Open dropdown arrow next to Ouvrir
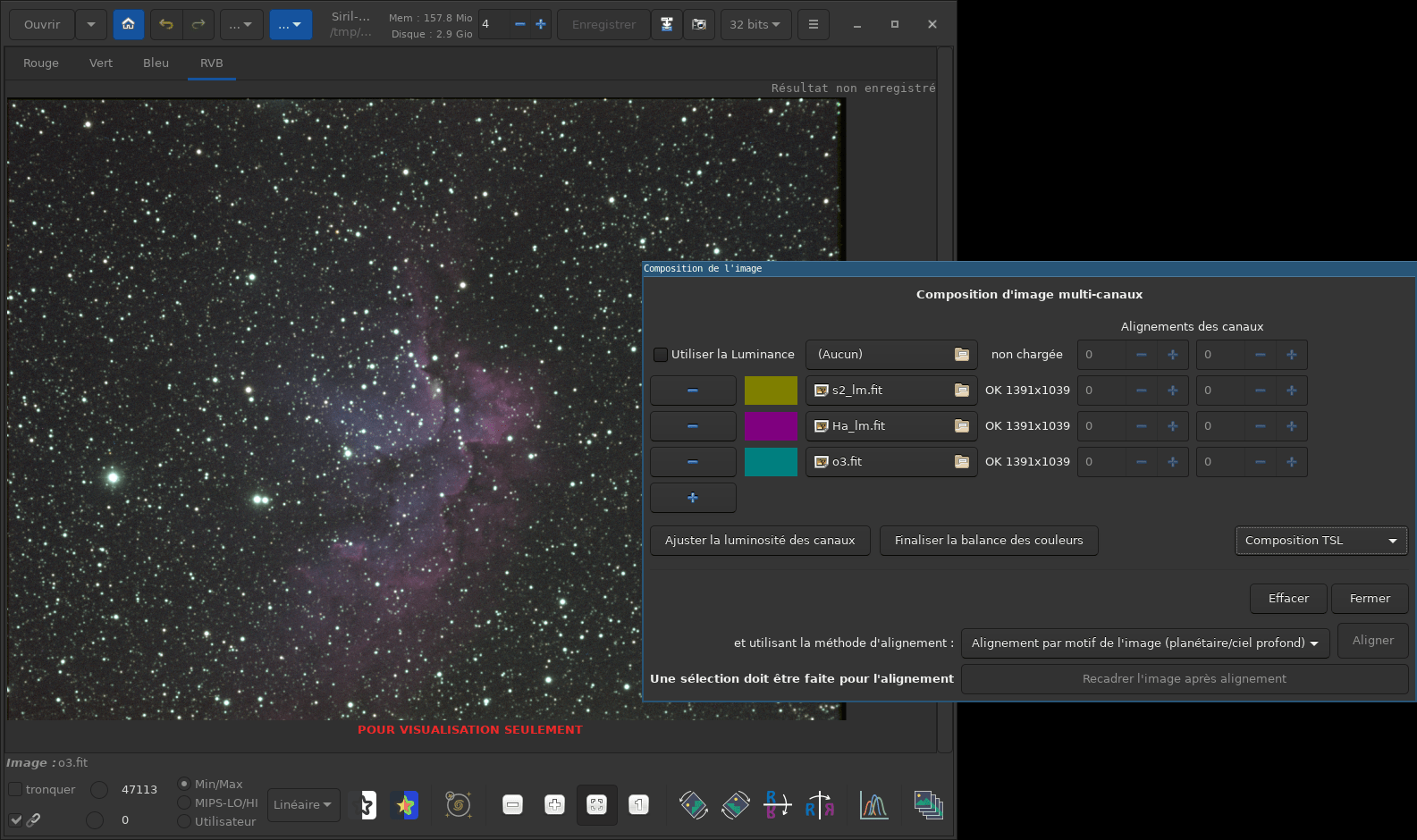Viewport: 1417px width, 840px height. [x=91, y=24]
